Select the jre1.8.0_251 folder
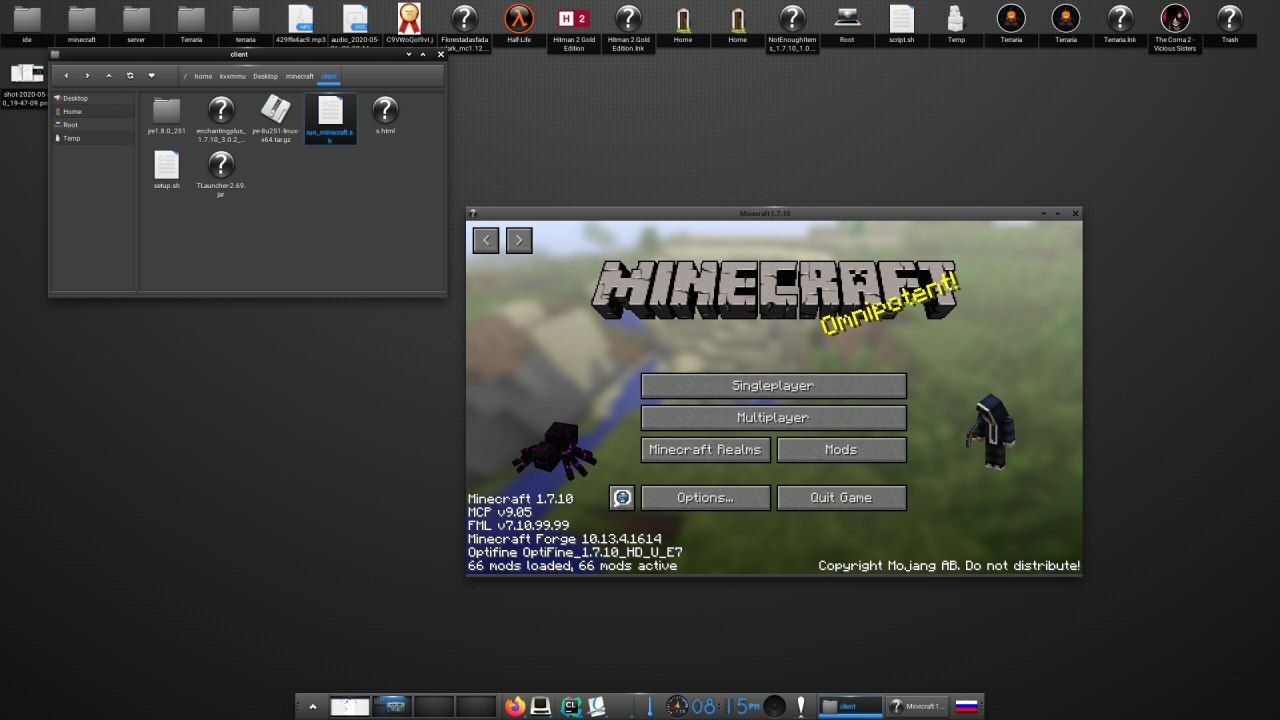 pyautogui.click(x=166, y=115)
